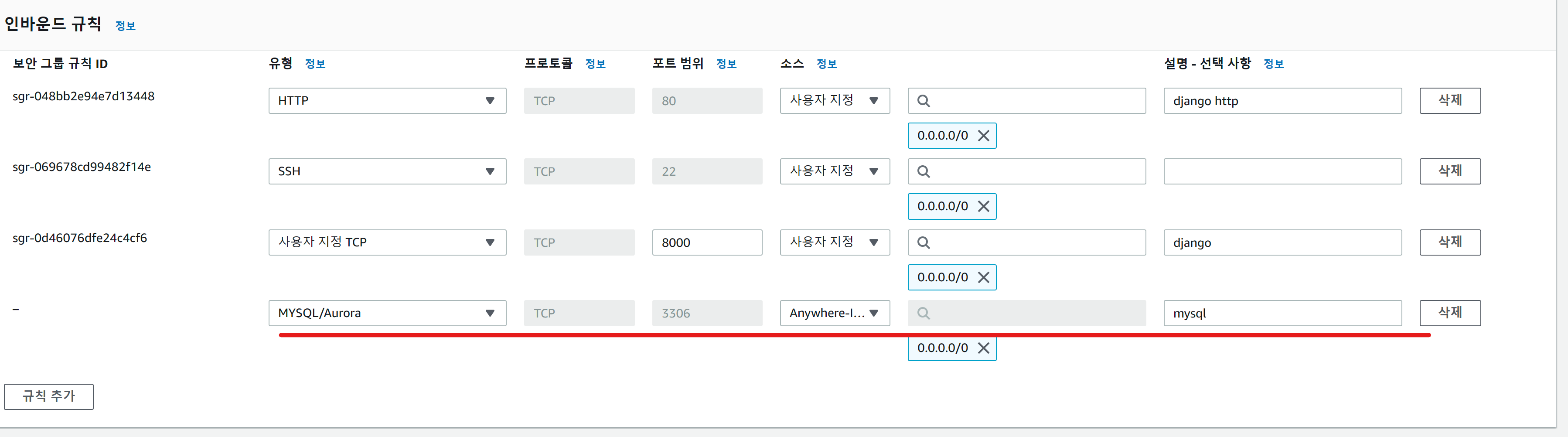Open source 사용자 지정 dropdown for HTTP rule
The width and height of the screenshot is (1568, 437).
click(835, 100)
